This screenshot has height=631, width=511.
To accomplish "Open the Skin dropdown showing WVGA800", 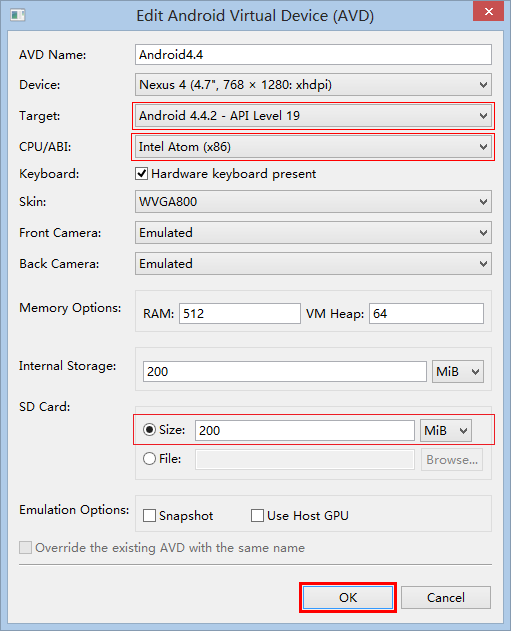I will (313, 202).
